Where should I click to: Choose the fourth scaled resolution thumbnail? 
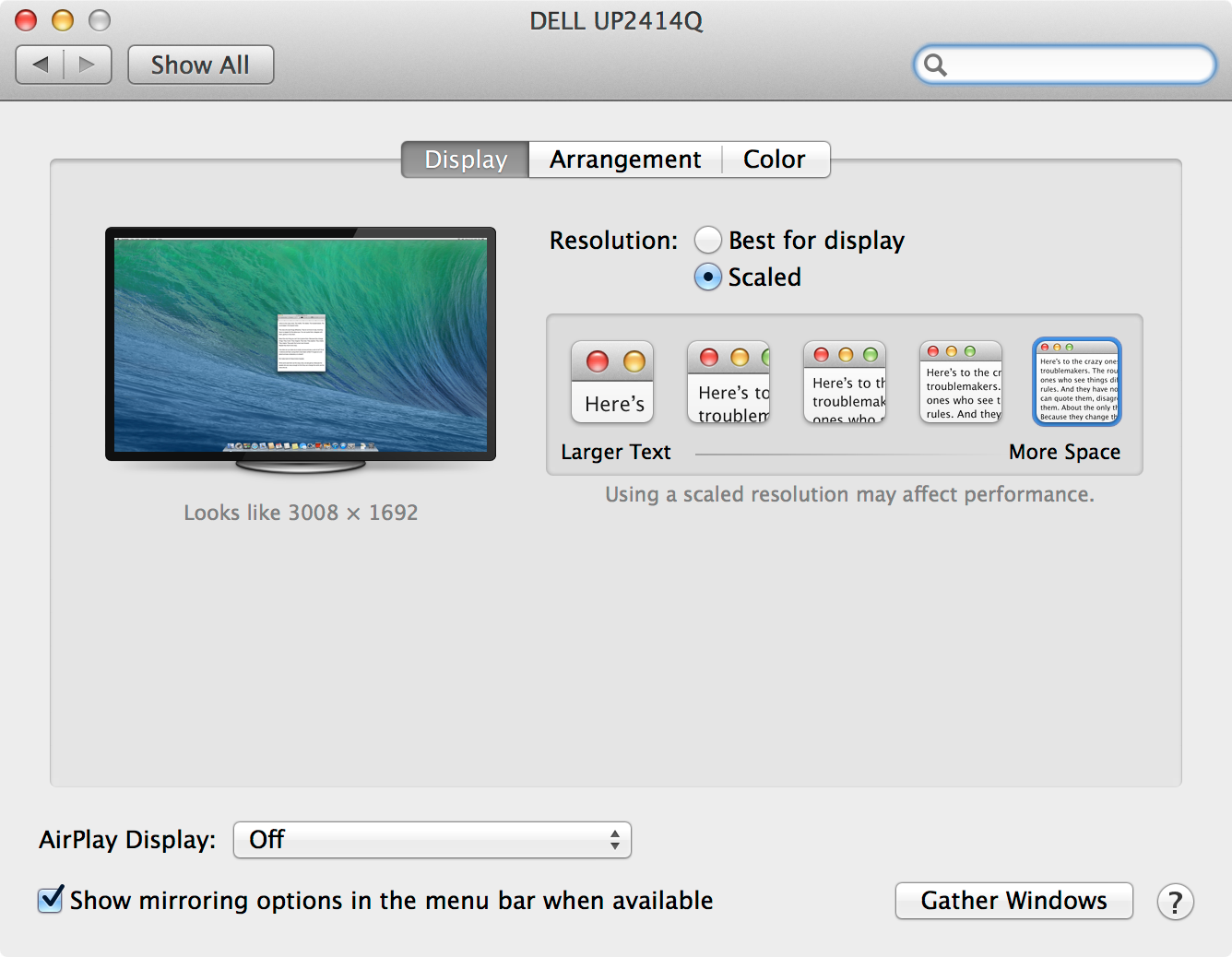point(961,382)
